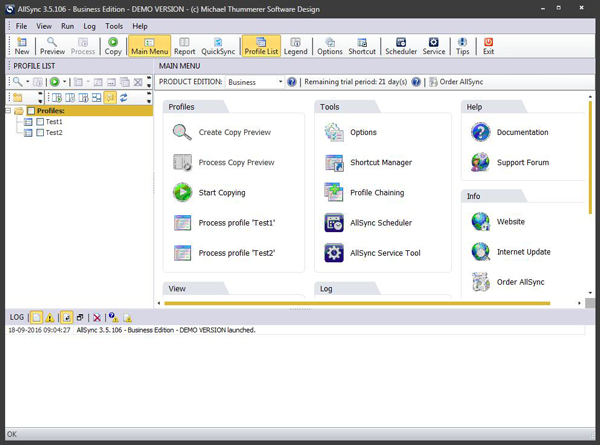Open Profile Chaining

click(x=364, y=192)
